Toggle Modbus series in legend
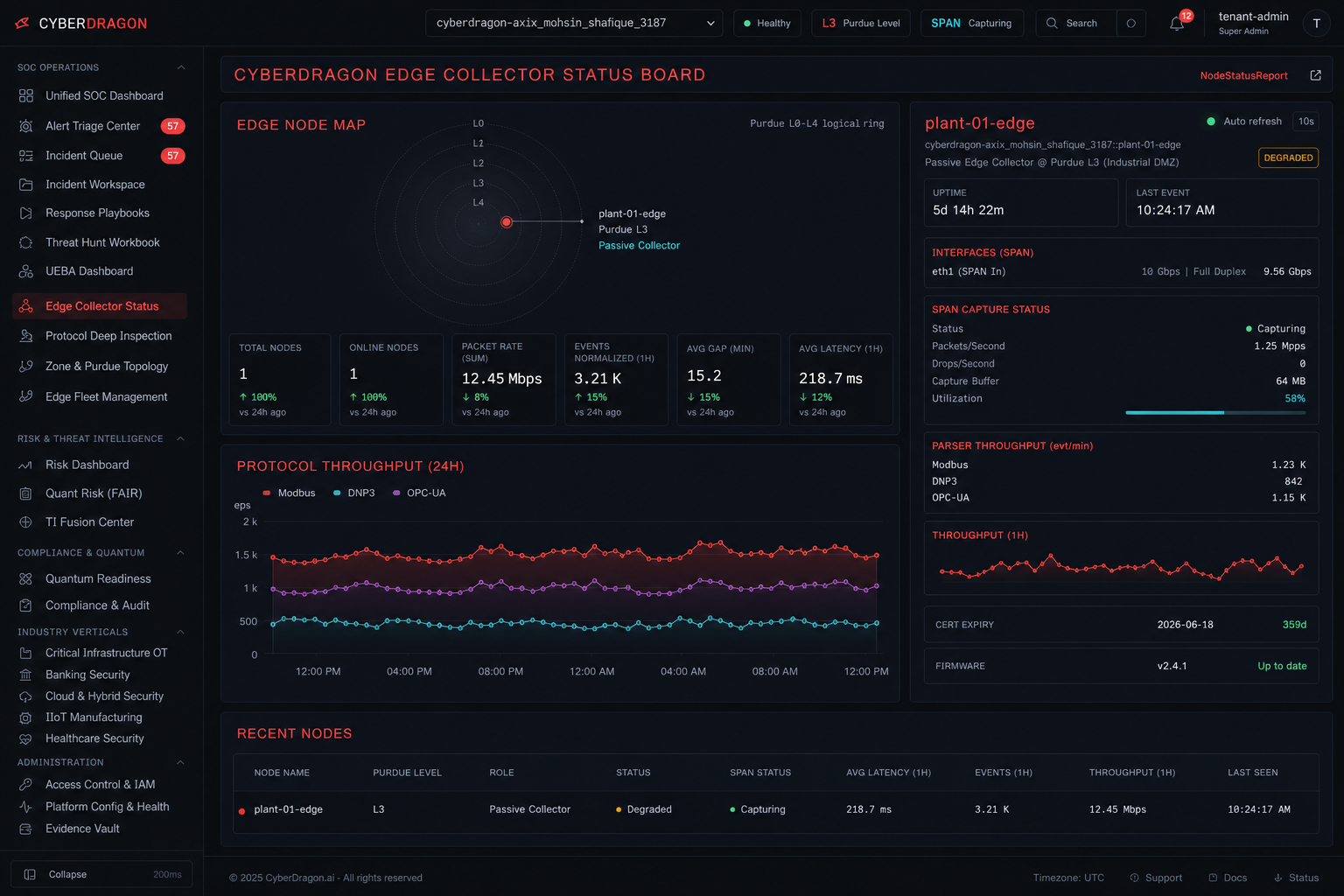 point(289,493)
